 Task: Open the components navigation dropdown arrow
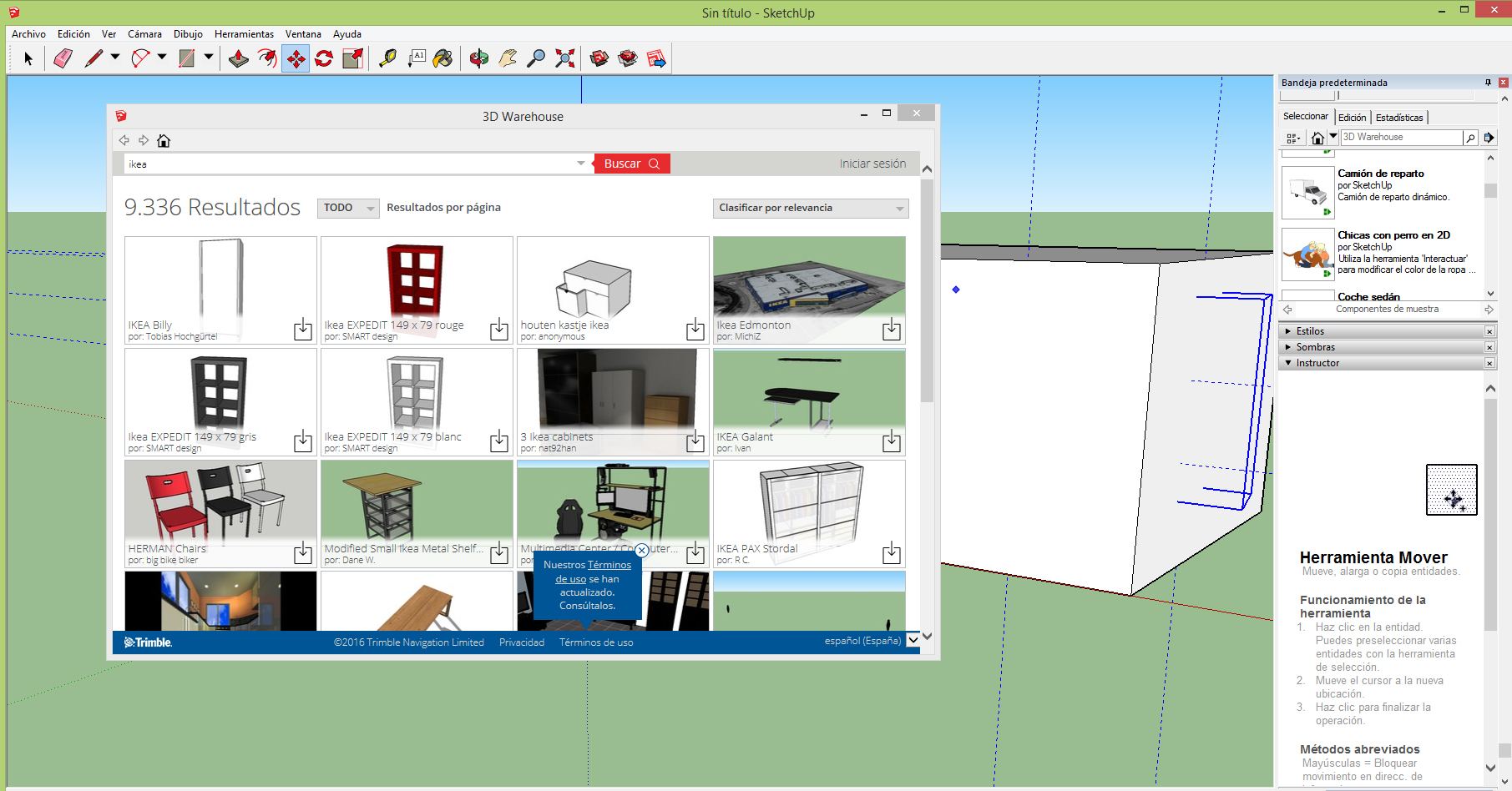click(x=1333, y=137)
